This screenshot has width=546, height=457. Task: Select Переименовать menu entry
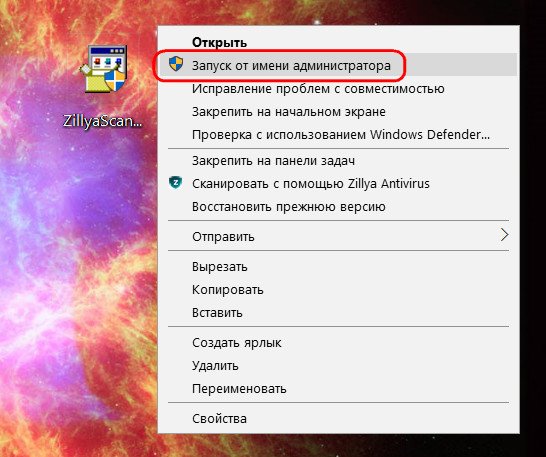pos(338,388)
